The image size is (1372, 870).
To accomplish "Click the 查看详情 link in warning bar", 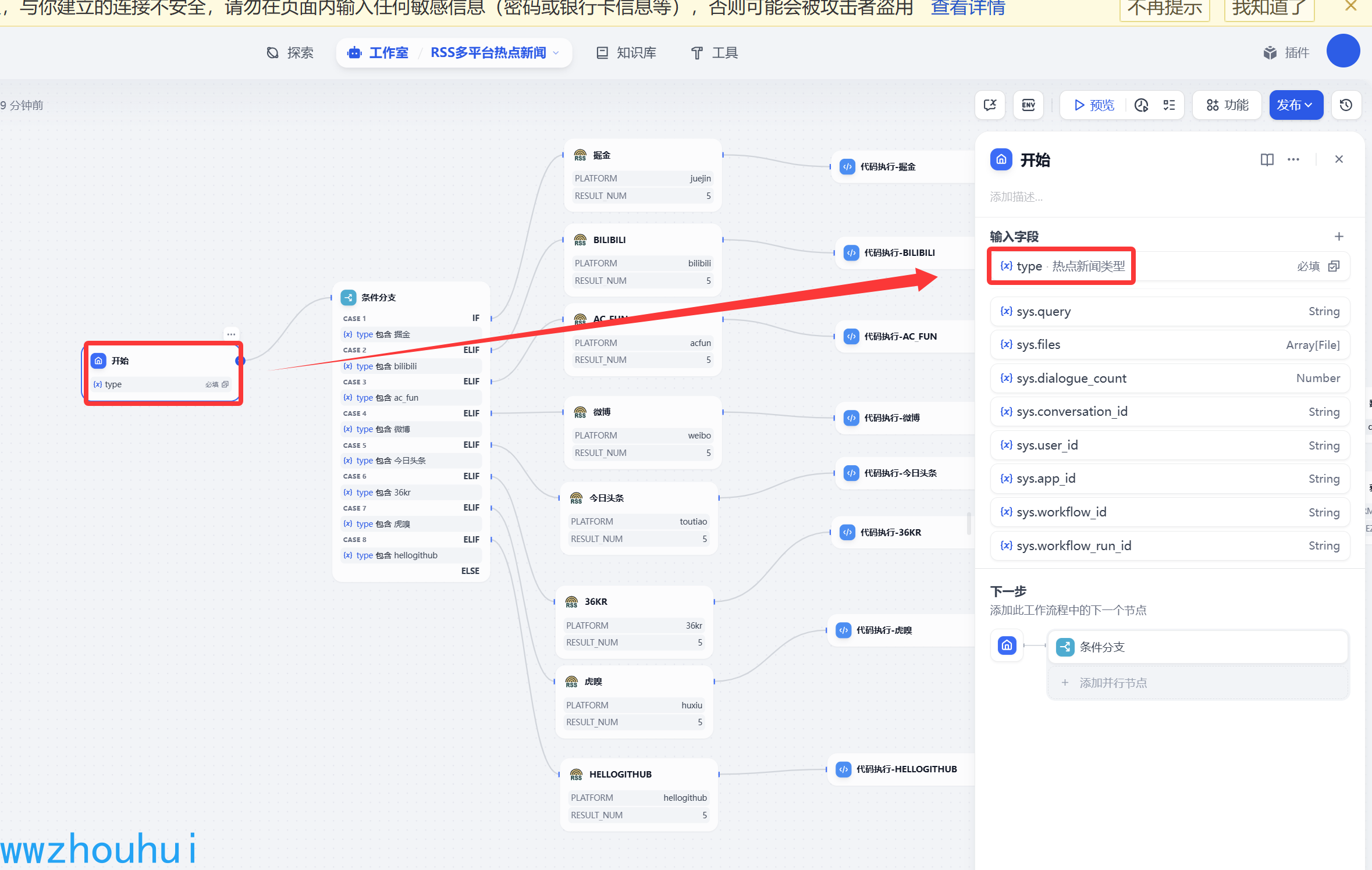I will (968, 8).
